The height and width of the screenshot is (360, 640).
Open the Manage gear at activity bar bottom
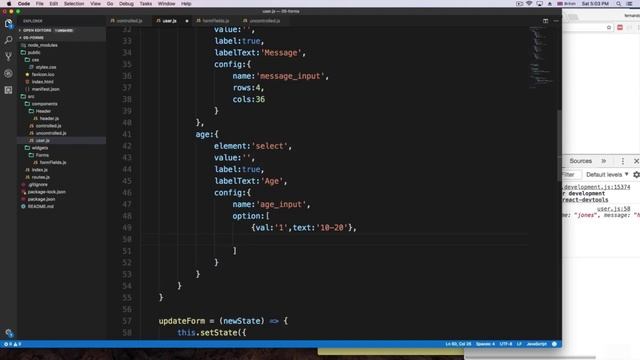(9, 333)
